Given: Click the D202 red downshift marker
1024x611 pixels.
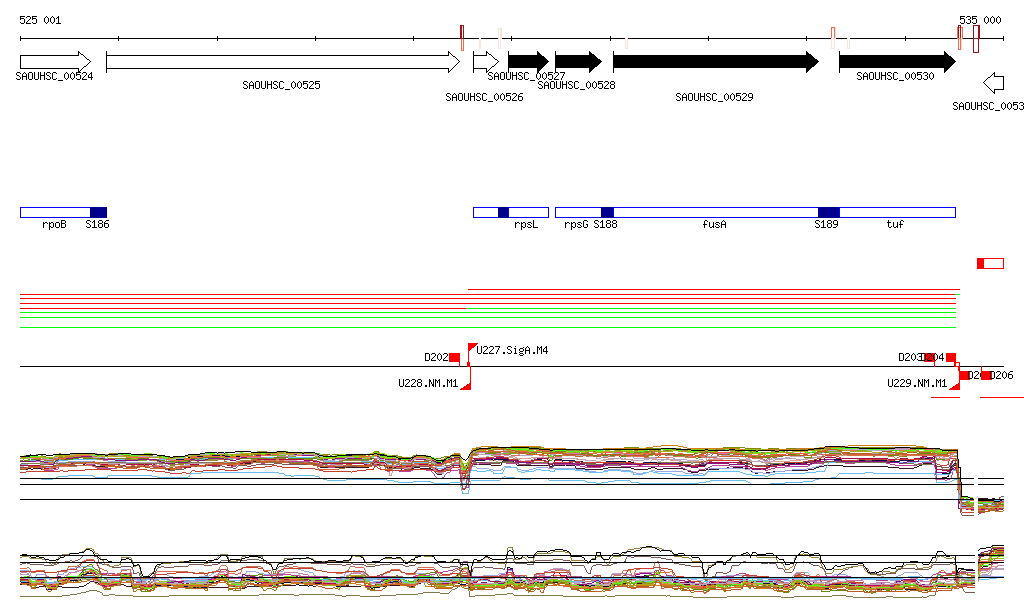Looking at the screenshot, I should point(454,357).
